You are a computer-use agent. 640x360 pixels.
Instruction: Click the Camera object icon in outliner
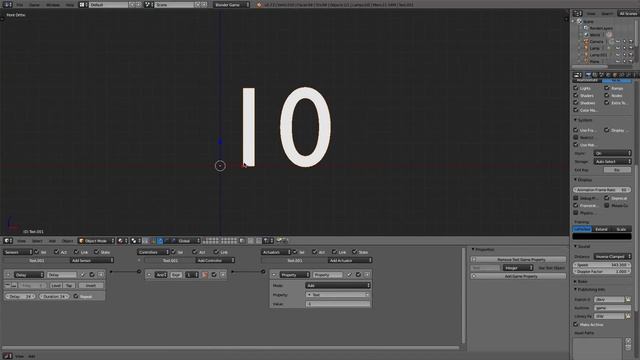click(586, 41)
